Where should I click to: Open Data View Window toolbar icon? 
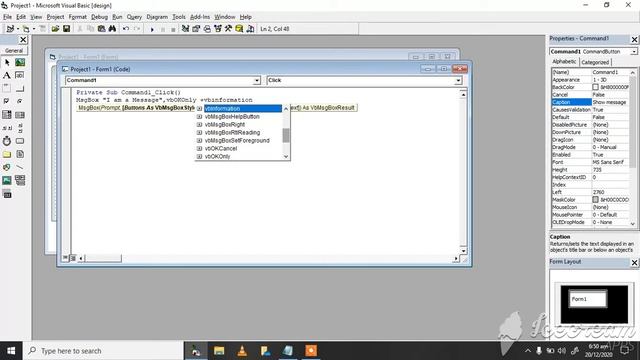(x=239, y=29)
